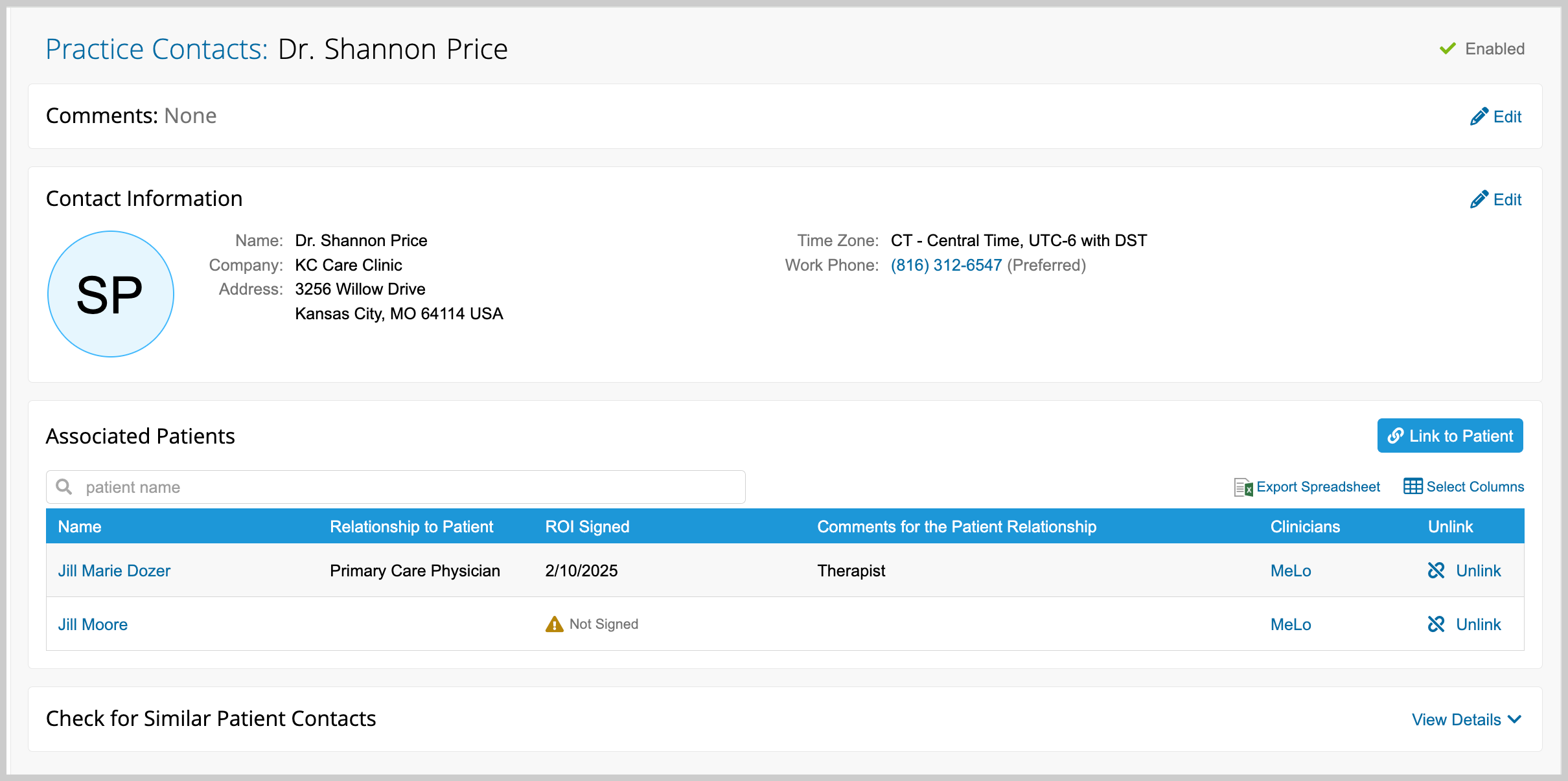Image resolution: width=1568 pixels, height=781 pixels.
Task: Open MeLo clinician in Jill Marie Dozer row
Action: click(1291, 571)
